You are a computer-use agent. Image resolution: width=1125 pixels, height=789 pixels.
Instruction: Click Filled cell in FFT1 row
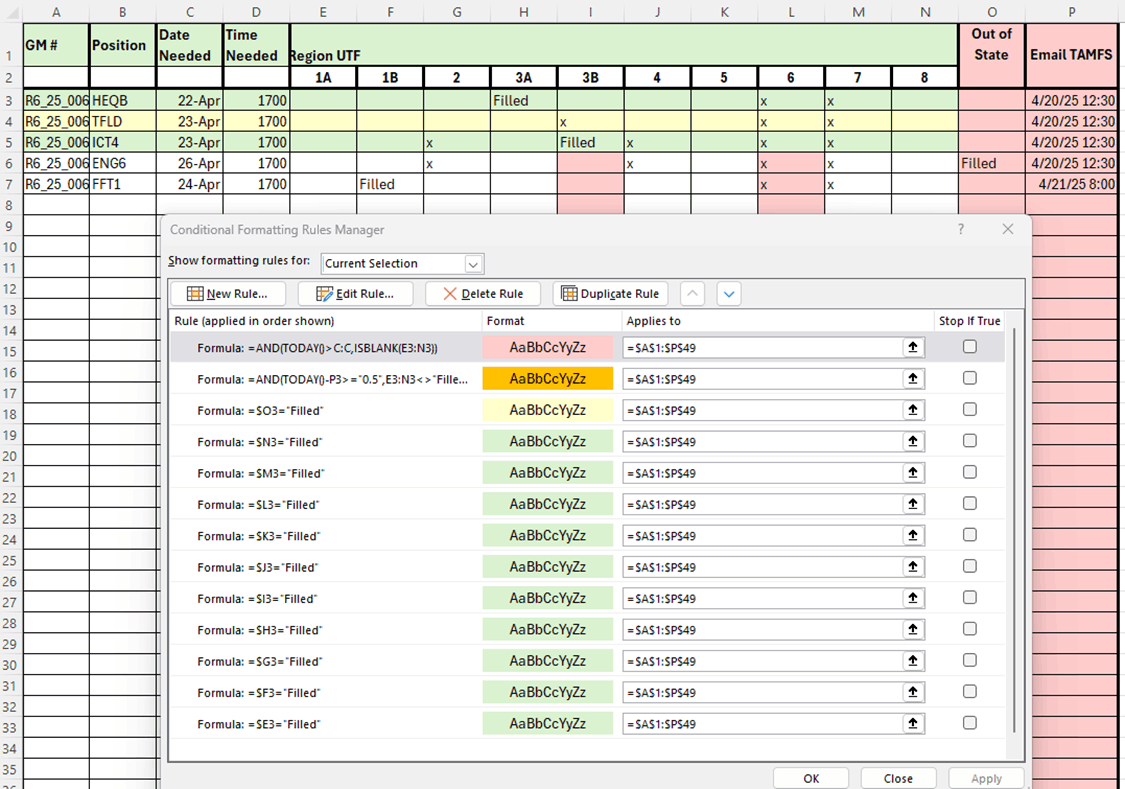[x=390, y=184]
